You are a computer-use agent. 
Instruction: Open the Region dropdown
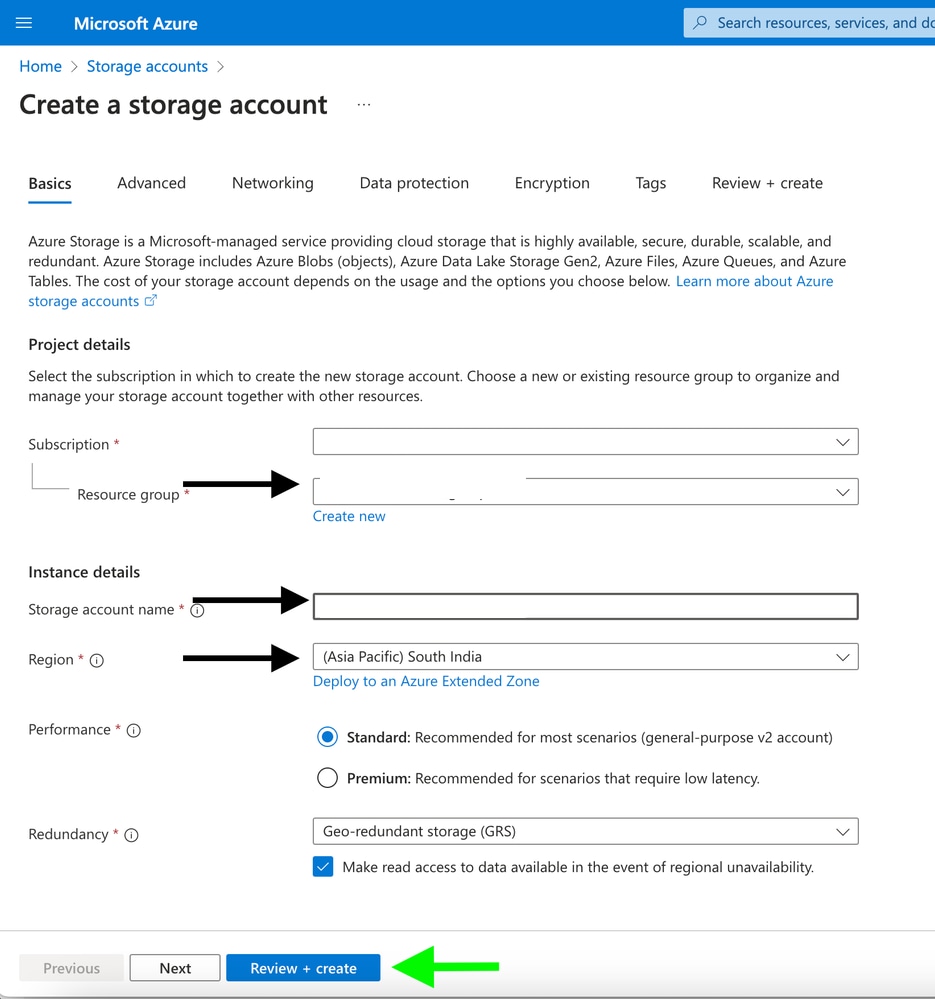click(x=585, y=656)
